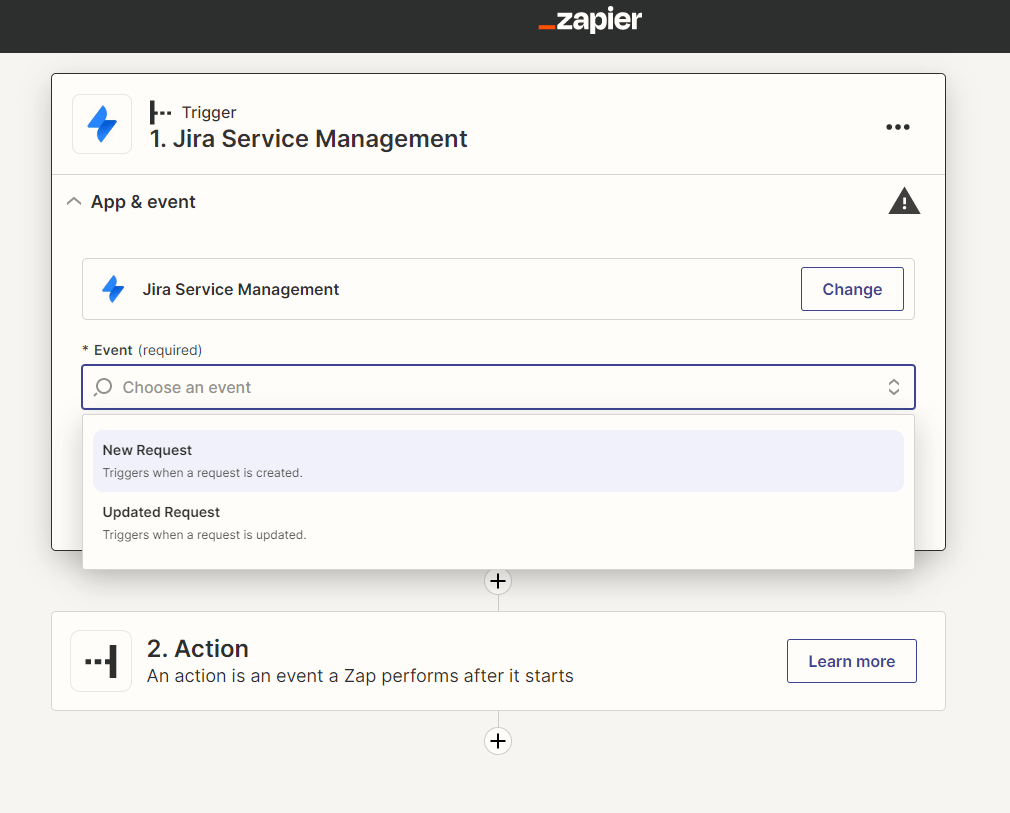Toggle the event dropdown up-down arrows
The image size is (1010, 813).
pos(893,387)
